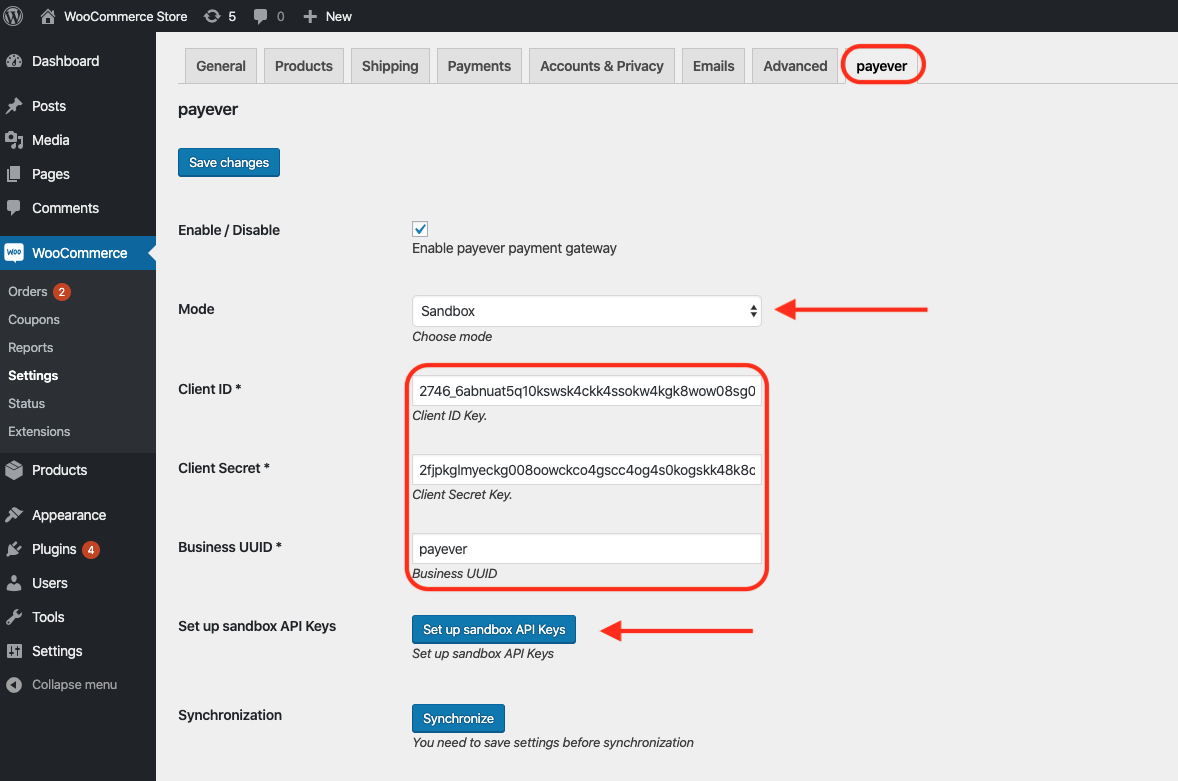Click the Plugins update badge 4
The image size is (1178, 781).
pyautogui.click(x=91, y=550)
